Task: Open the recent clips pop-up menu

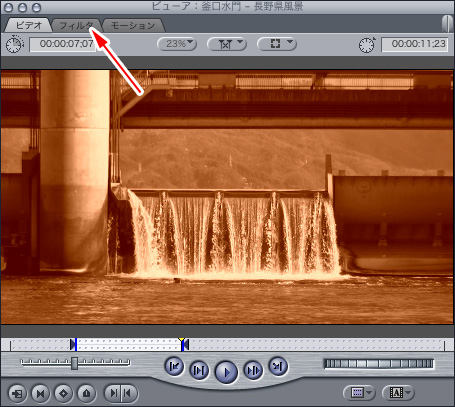Action: pyautogui.click(x=359, y=393)
